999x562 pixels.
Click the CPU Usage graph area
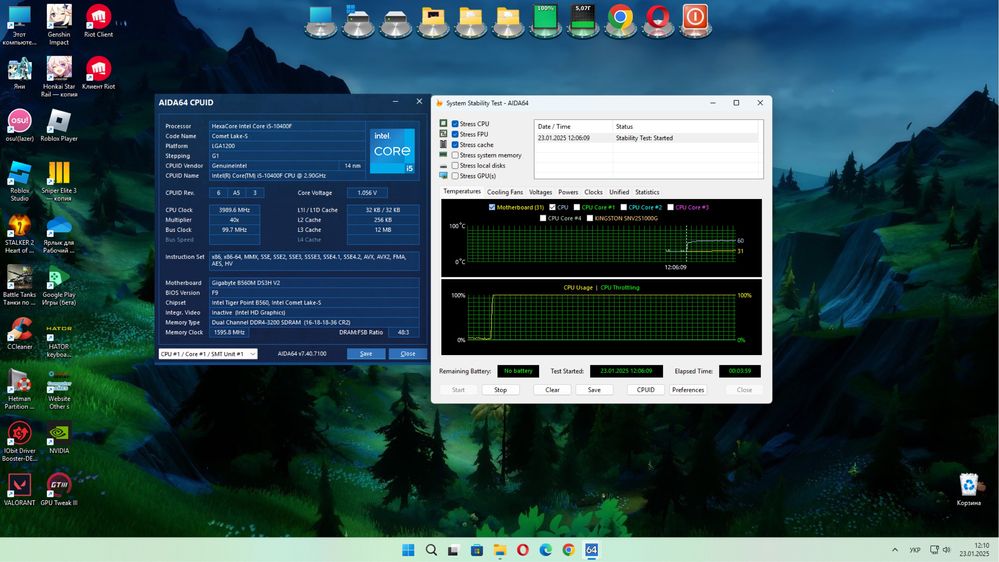coord(601,317)
